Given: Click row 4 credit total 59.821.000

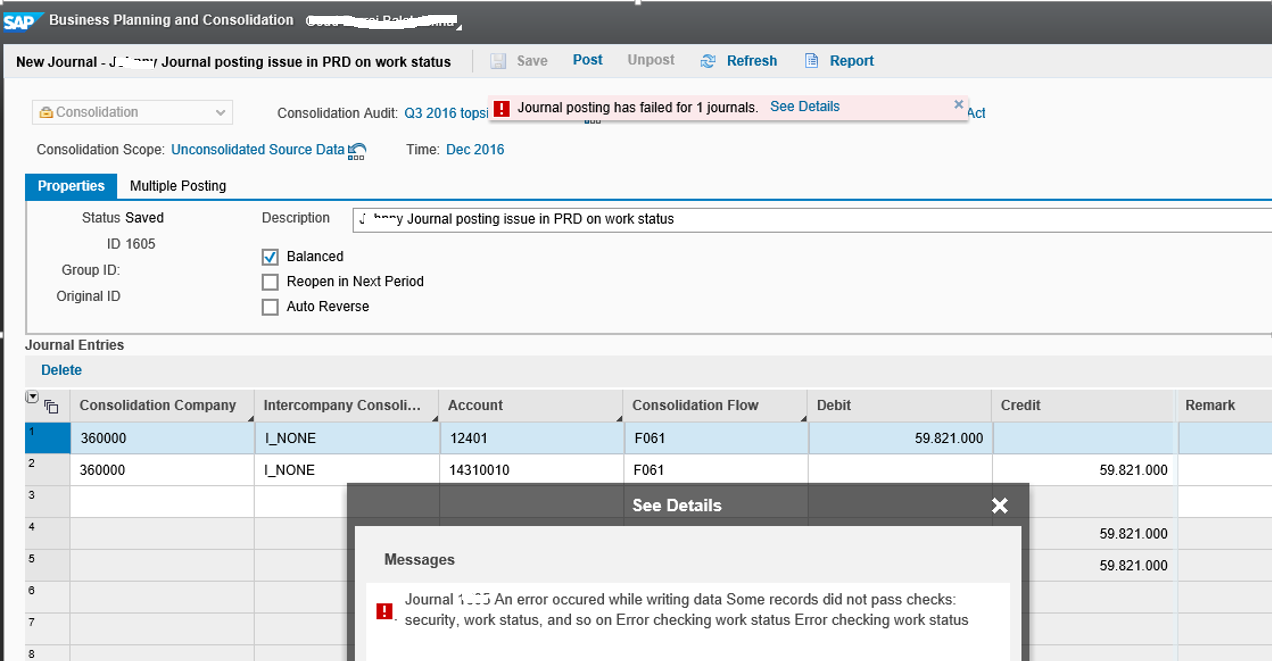Looking at the screenshot, I should (x=1099, y=534).
